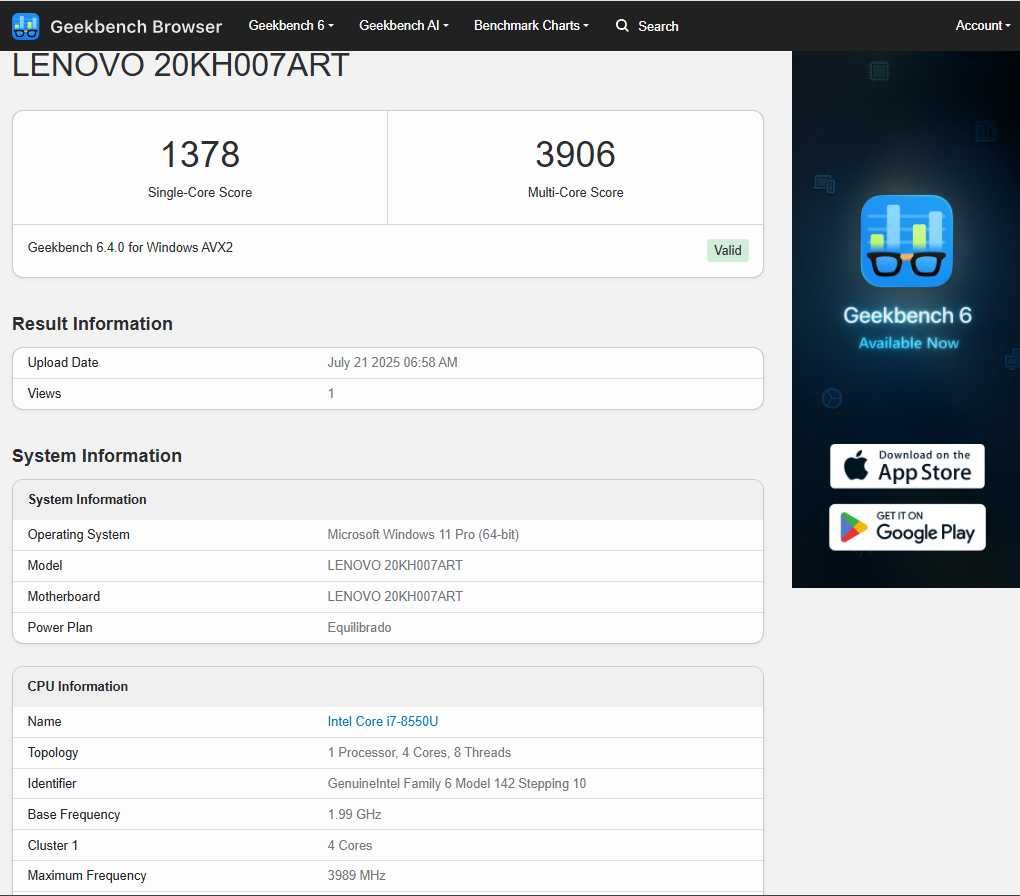Click 'Geekbench 6.4.0 for Windows AVX2' text

coord(130,247)
